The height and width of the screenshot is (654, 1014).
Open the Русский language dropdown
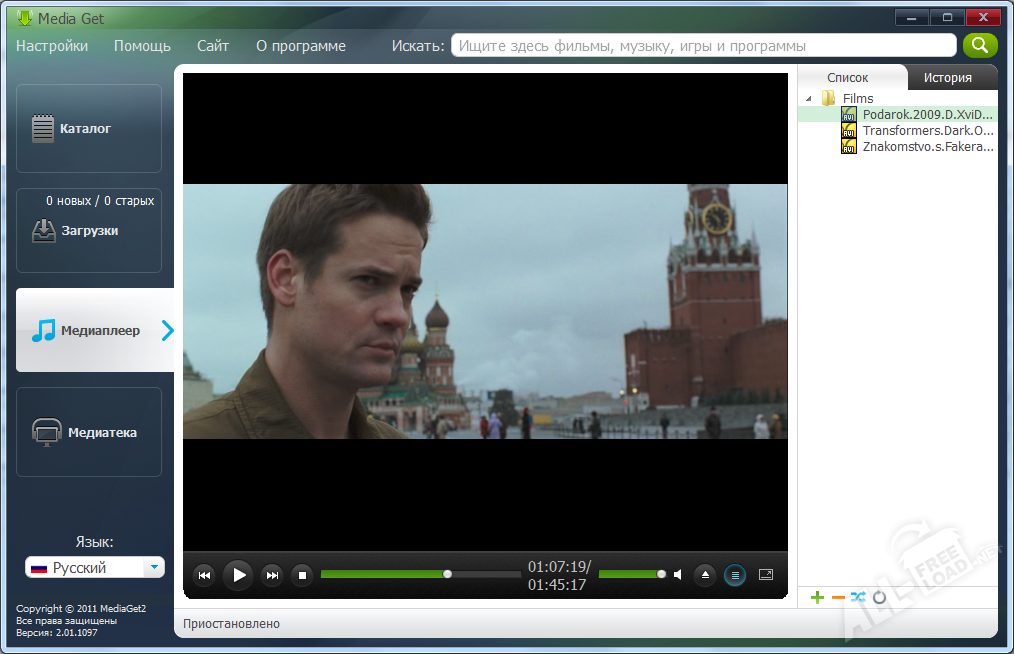click(x=153, y=568)
